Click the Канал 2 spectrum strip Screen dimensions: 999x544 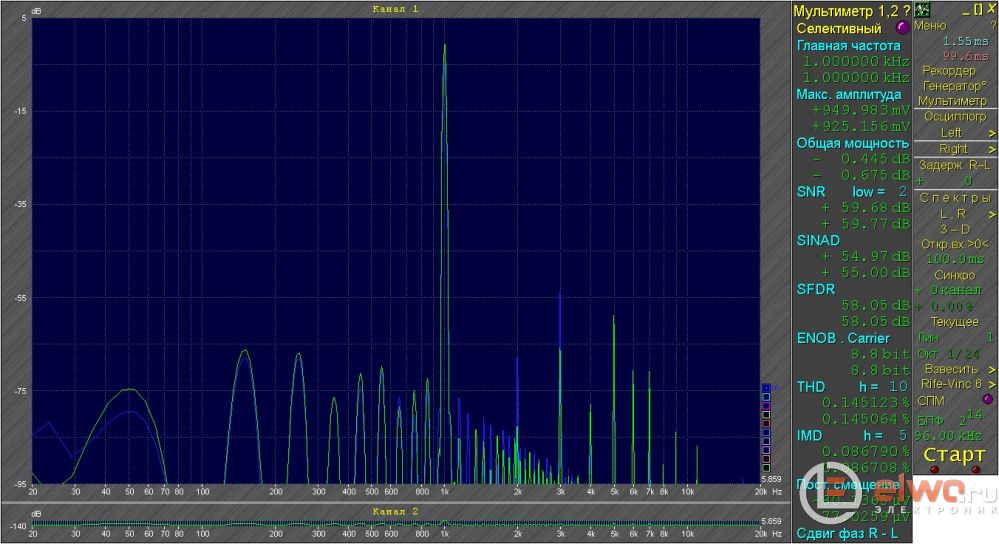pos(400,524)
